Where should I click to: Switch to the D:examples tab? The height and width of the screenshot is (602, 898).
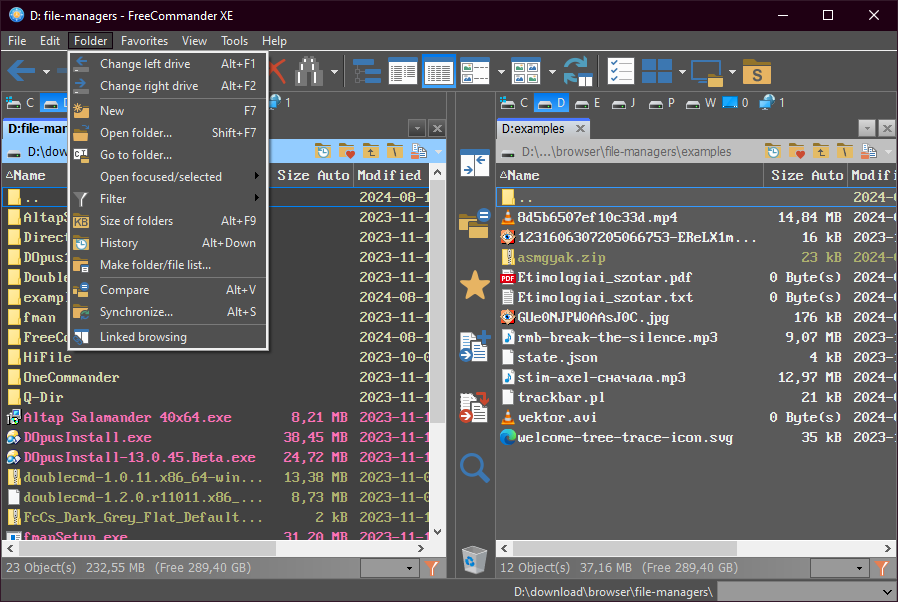533,128
